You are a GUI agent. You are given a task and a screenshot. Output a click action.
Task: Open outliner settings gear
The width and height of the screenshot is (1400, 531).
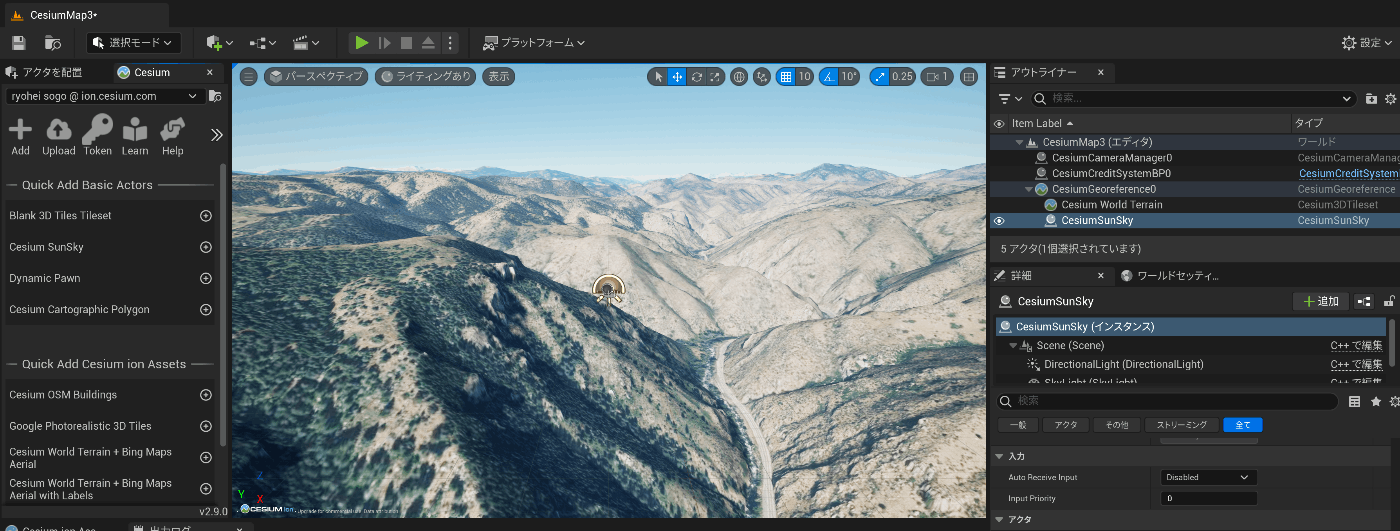pos(1391,99)
